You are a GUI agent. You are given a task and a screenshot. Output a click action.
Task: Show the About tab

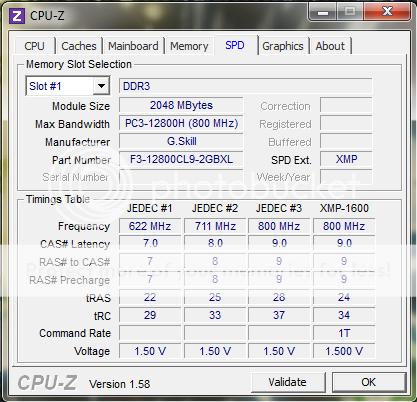click(330, 46)
